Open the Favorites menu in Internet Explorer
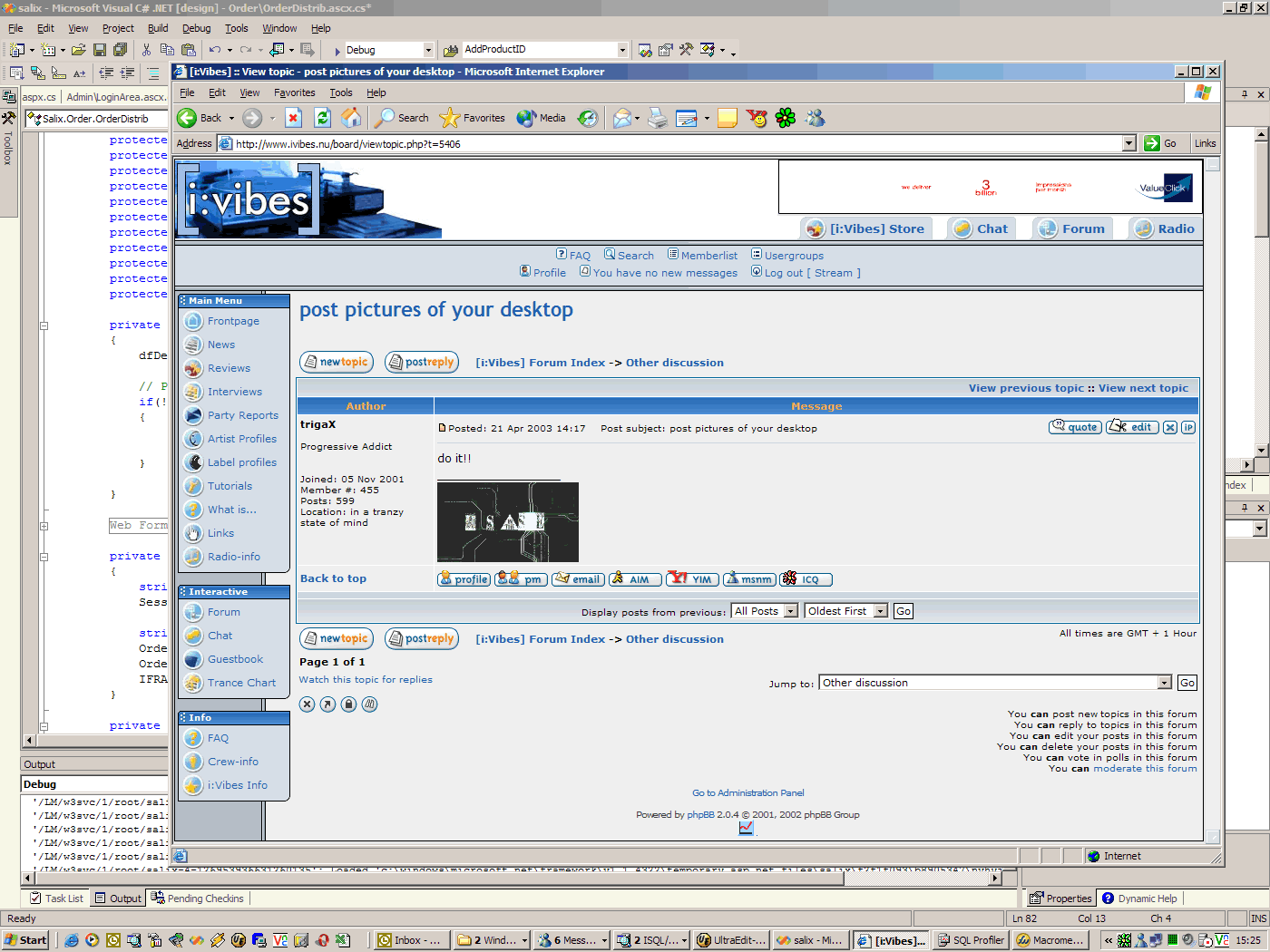The image size is (1270, 952). coord(294,92)
